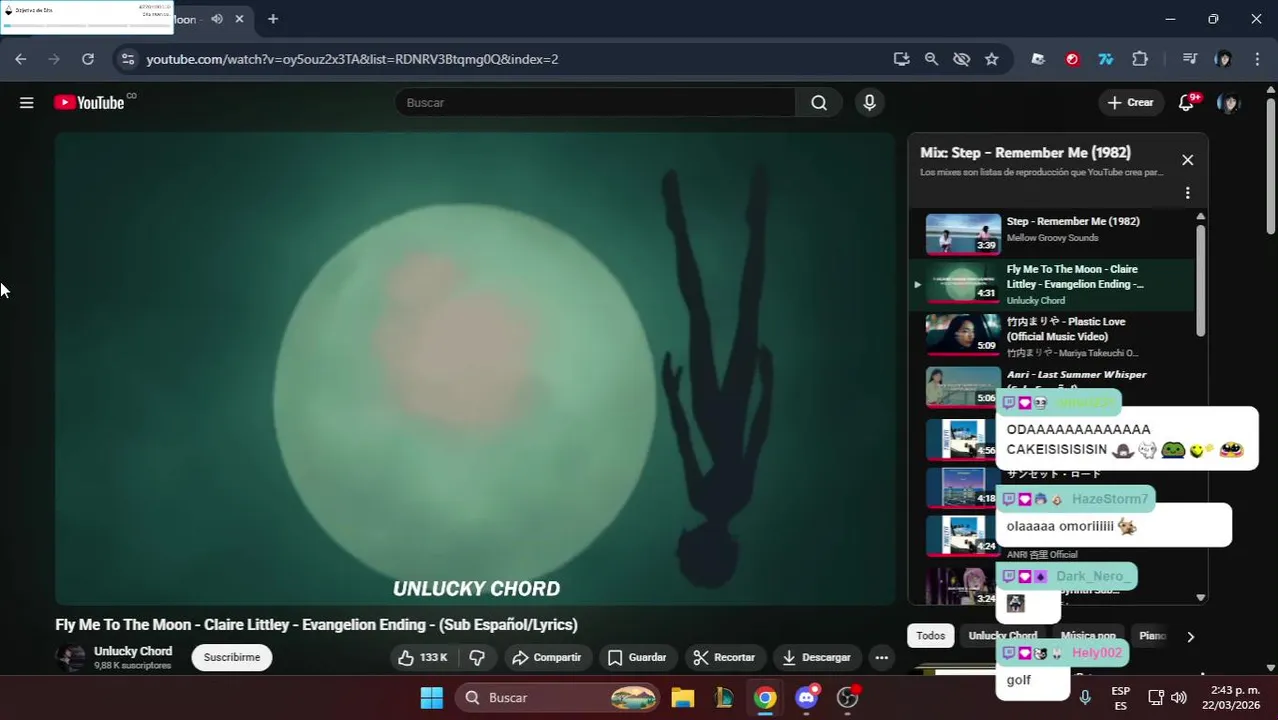1278x720 pixels.
Task: Open the zoom magnifier in the address bar
Action: click(931, 59)
